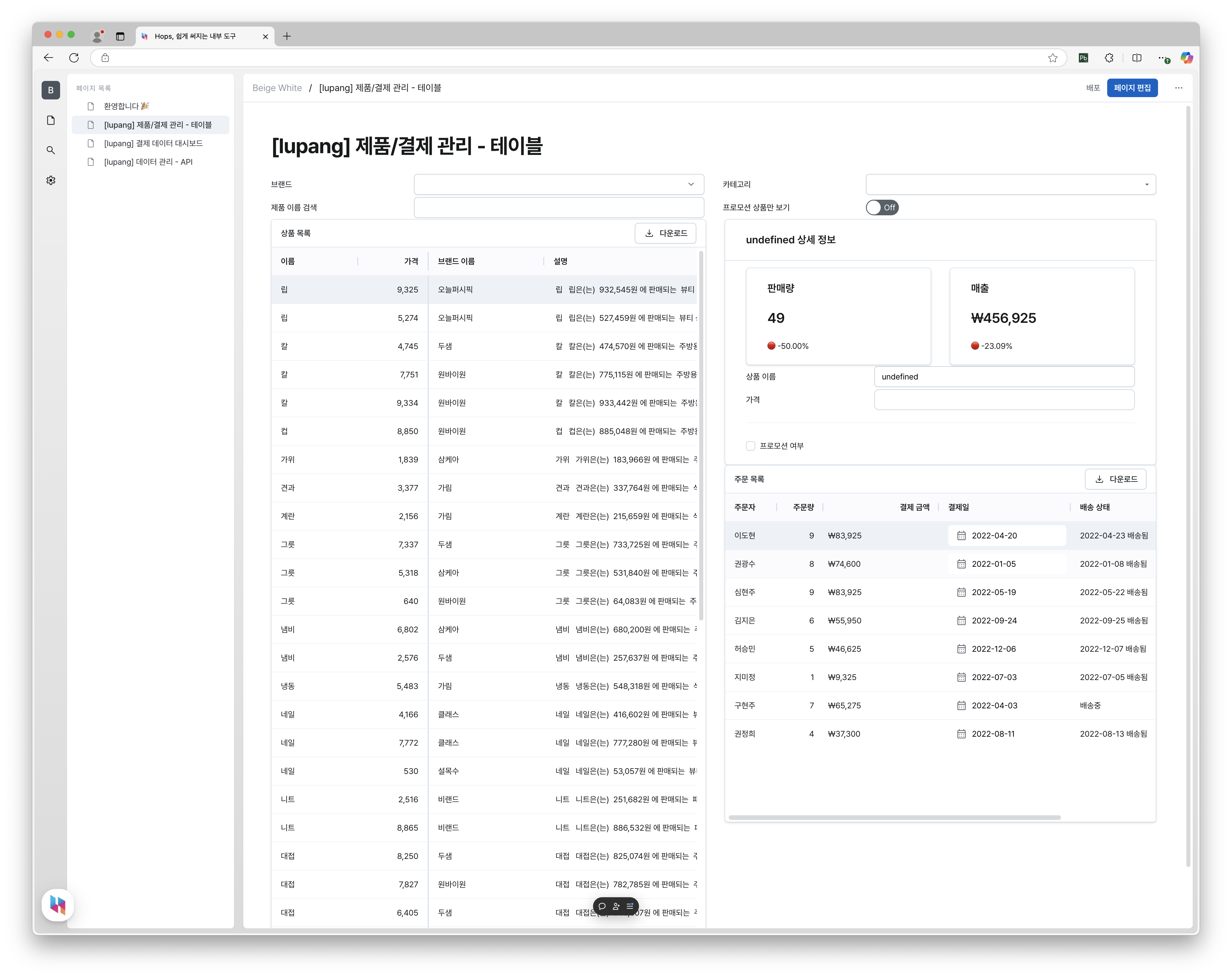Open the settings gear in left rail
1232x978 pixels.
(51, 180)
